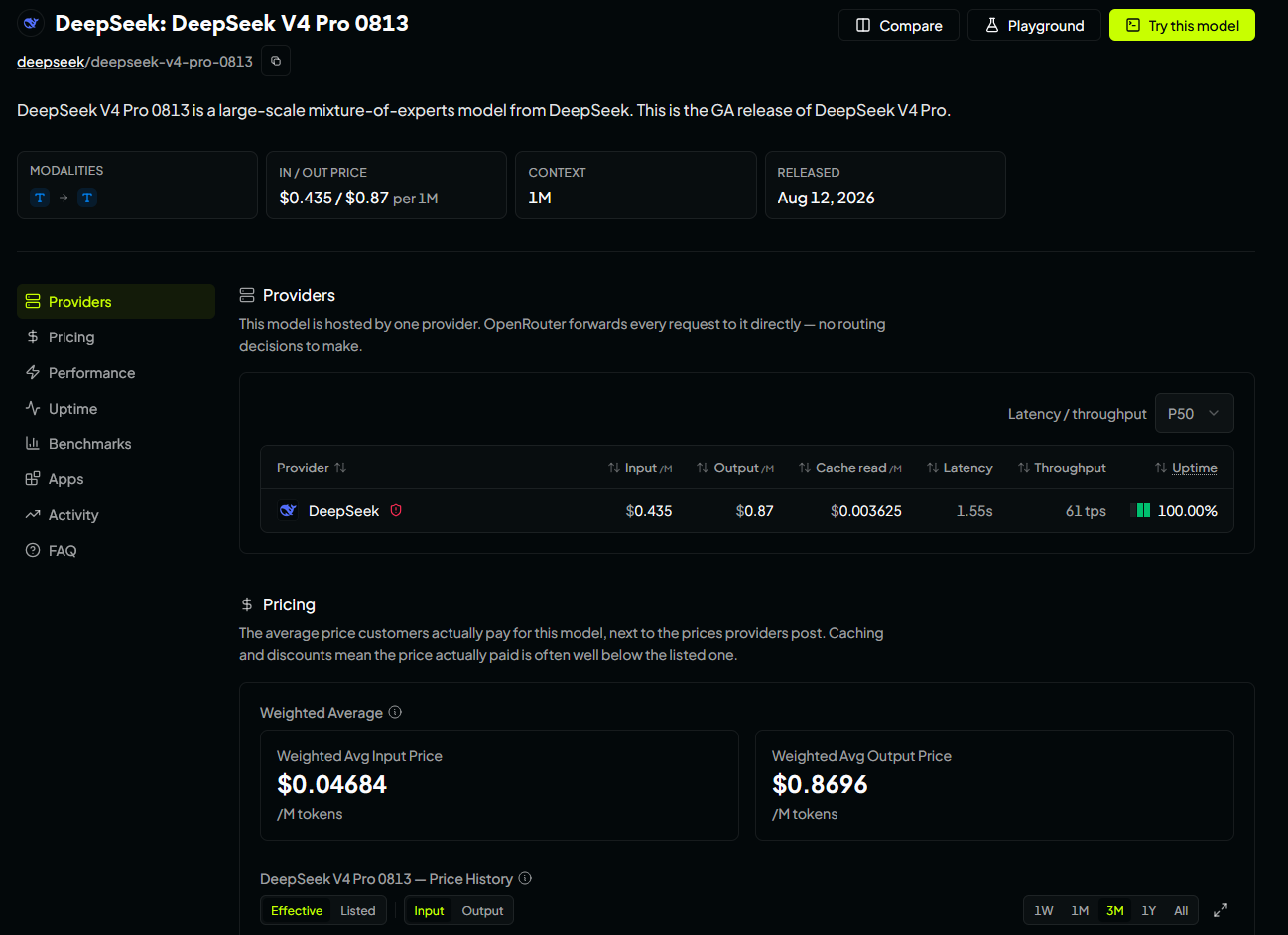The height and width of the screenshot is (935, 1288).
Task: Go to Apps using the sidebar grid icon
Action: (x=33, y=478)
